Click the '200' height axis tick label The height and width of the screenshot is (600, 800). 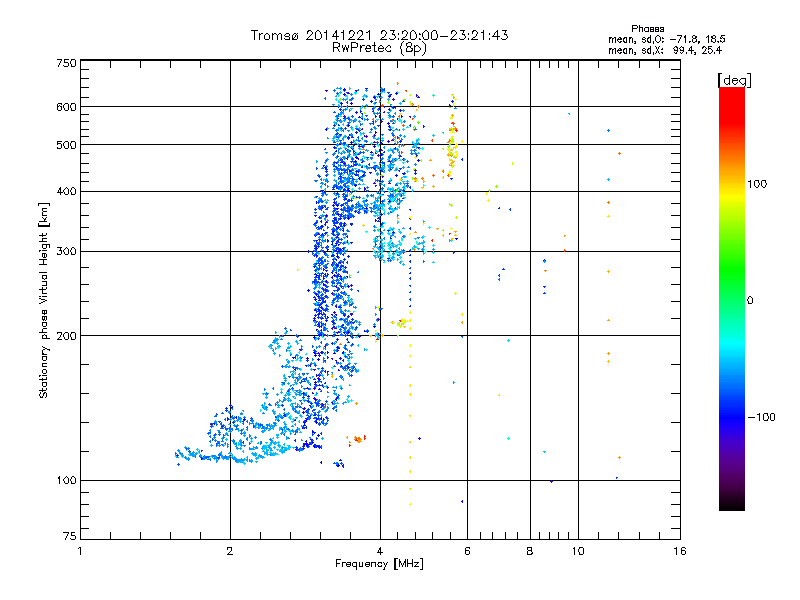point(66,336)
